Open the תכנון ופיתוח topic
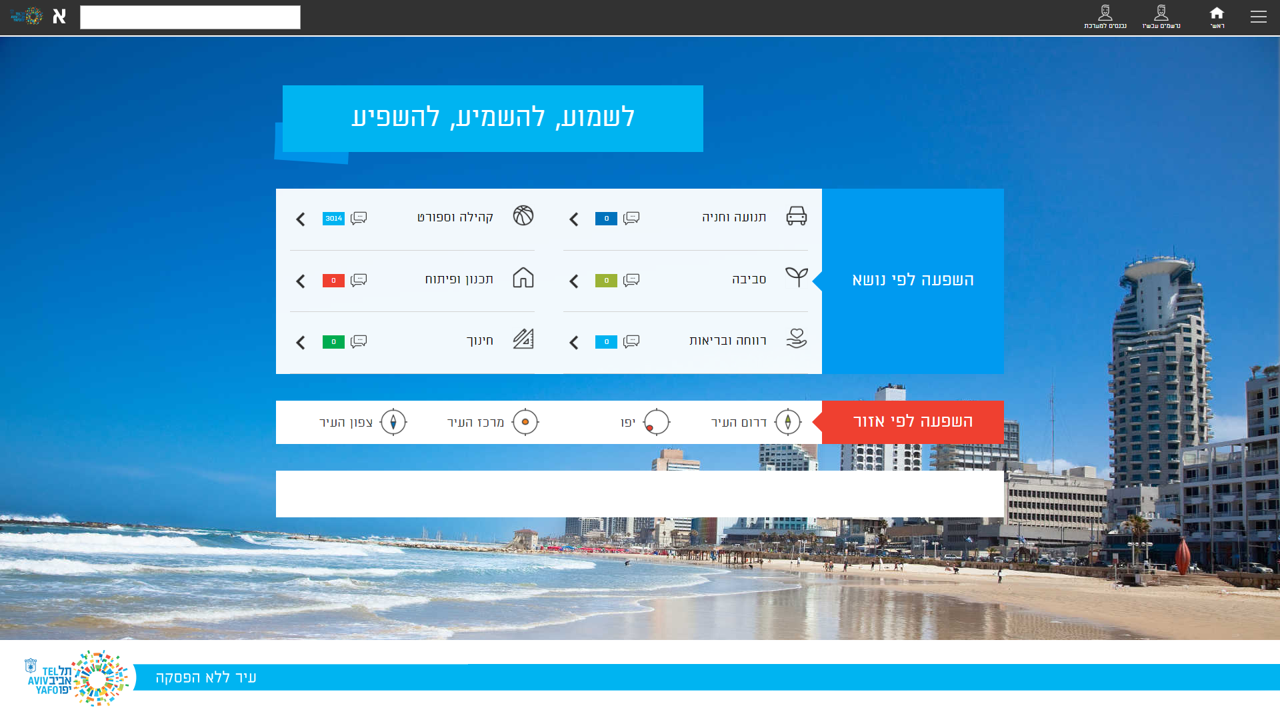 click(459, 279)
